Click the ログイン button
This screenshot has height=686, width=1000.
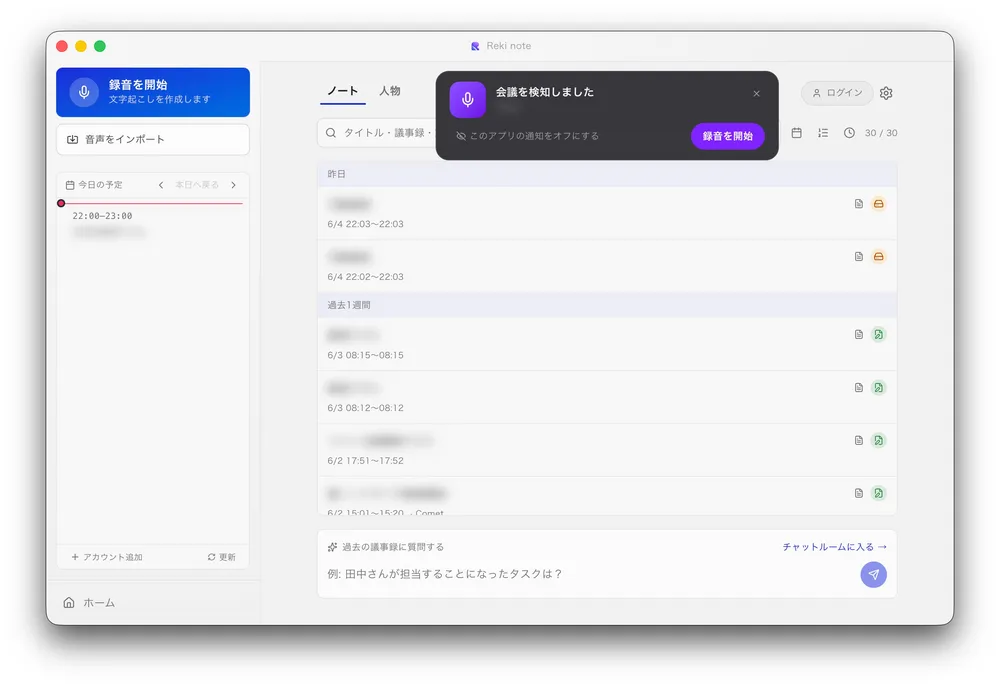(837, 93)
